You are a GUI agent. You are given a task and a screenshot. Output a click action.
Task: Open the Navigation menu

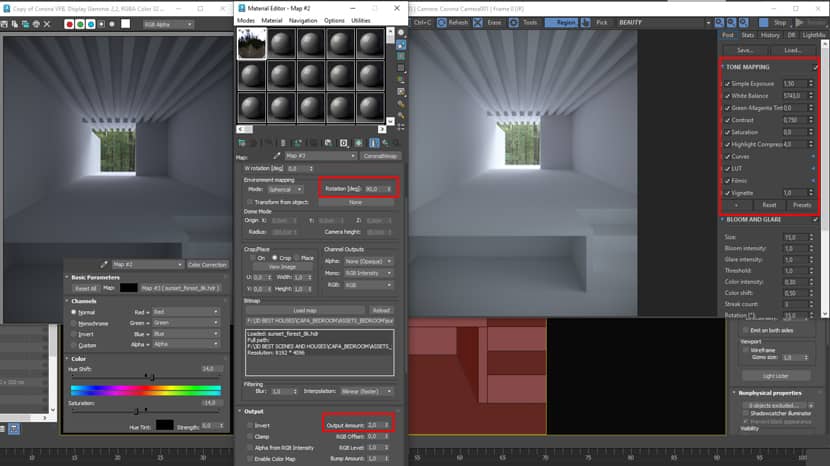pos(303,21)
